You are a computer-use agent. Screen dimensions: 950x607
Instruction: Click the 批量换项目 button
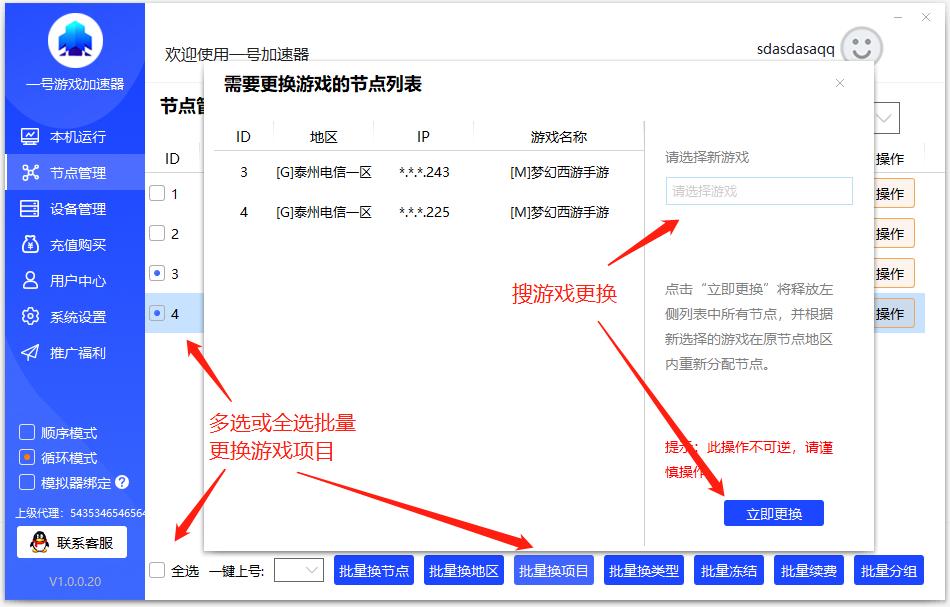coord(554,570)
